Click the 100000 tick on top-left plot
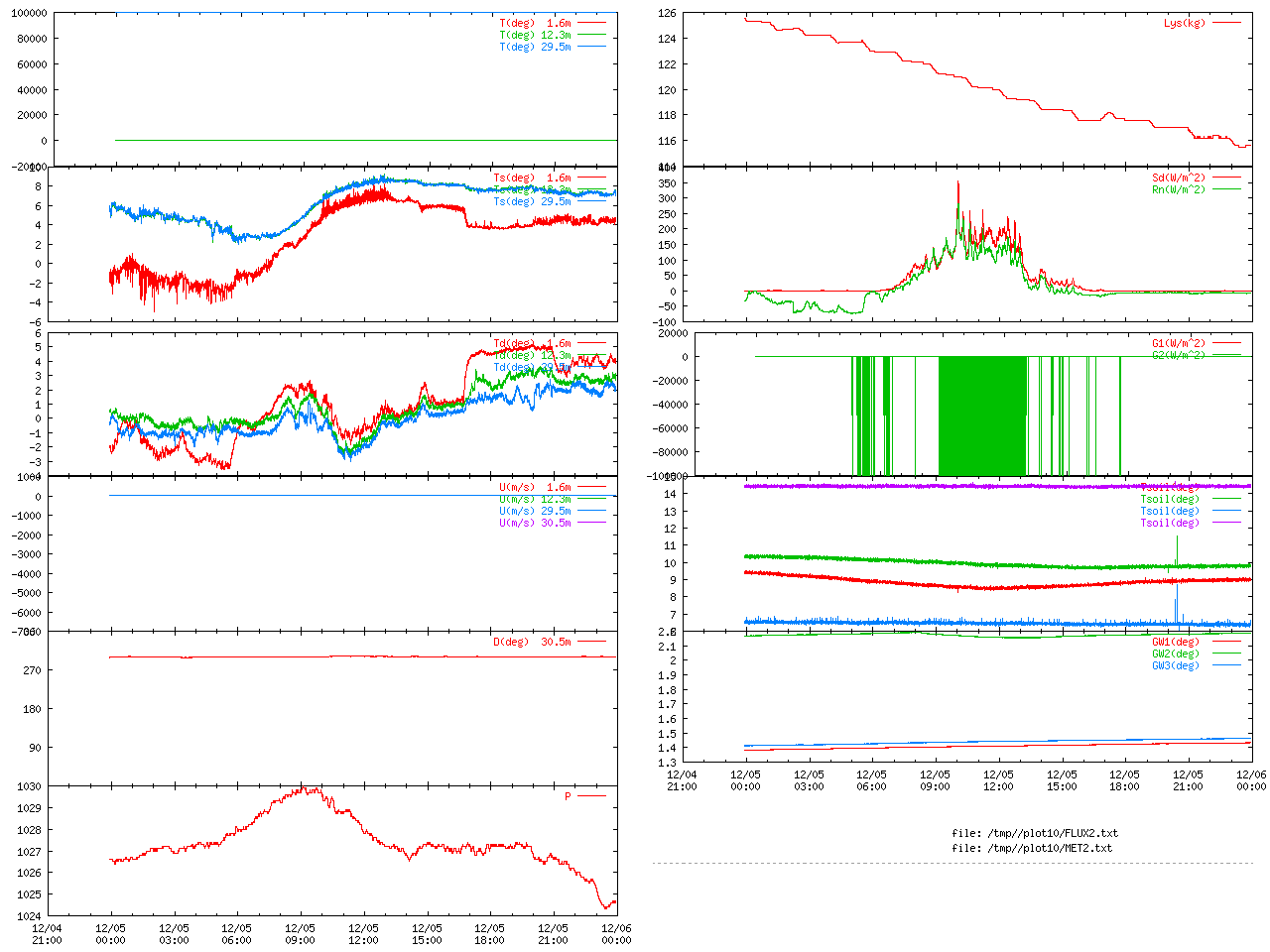The image size is (1270, 952). [29, 13]
